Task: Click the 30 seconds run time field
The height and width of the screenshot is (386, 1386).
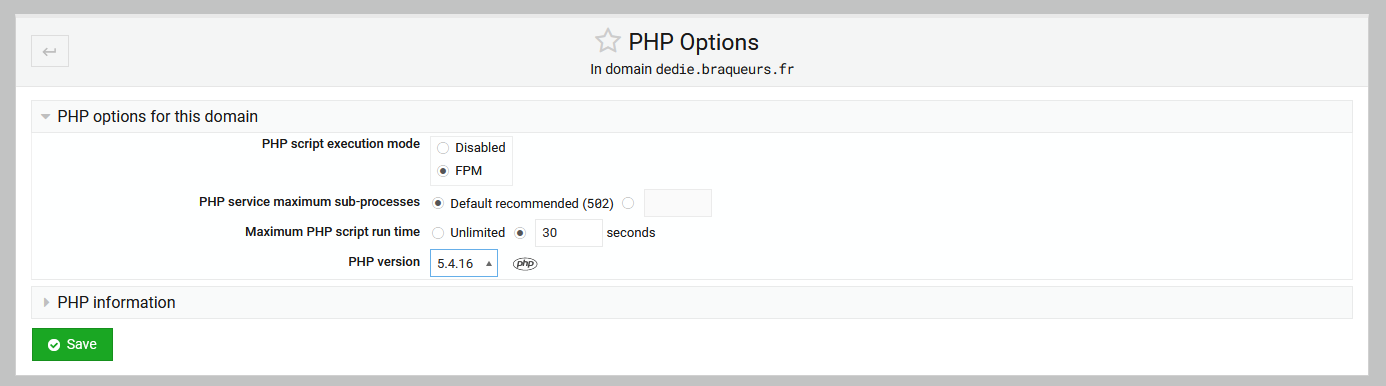Action: 569,233
